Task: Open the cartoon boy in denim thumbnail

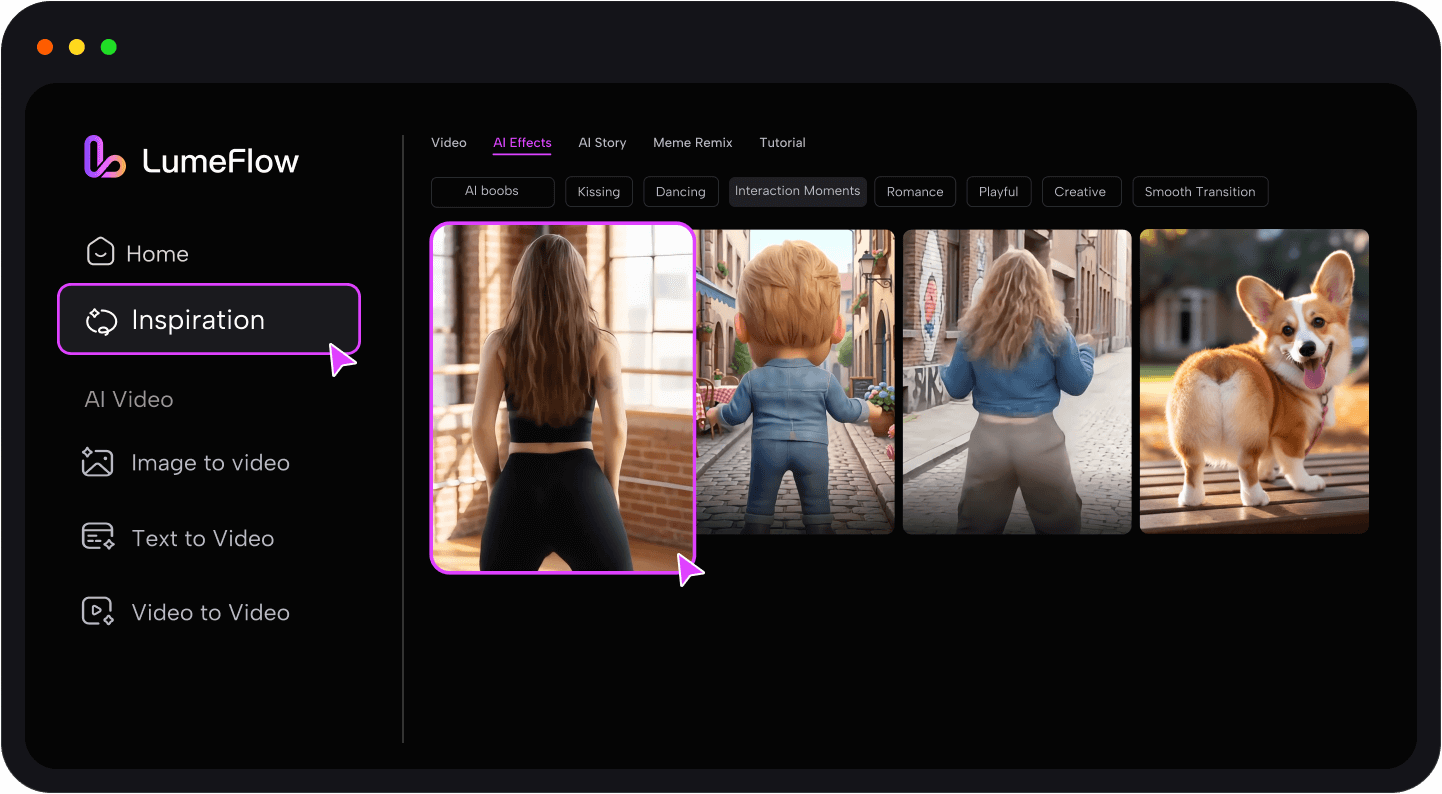Action: click(796, 381)
